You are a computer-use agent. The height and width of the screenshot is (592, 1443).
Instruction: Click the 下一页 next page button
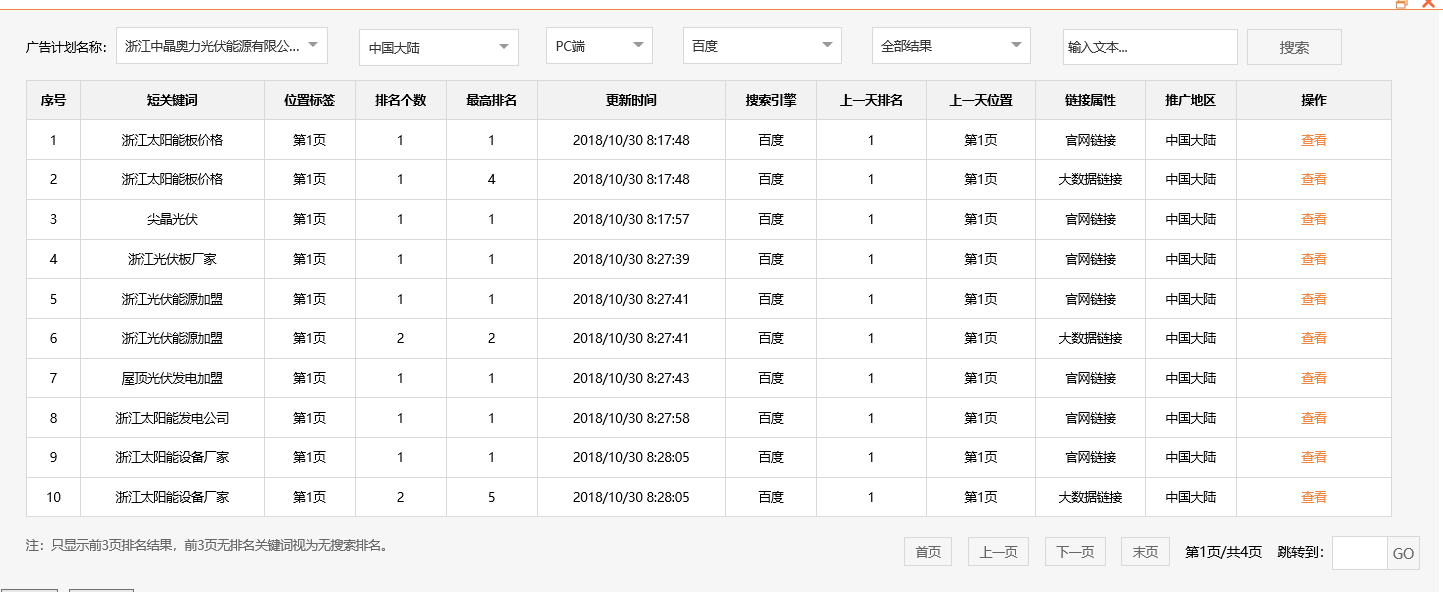click(x=1074, y=551)
